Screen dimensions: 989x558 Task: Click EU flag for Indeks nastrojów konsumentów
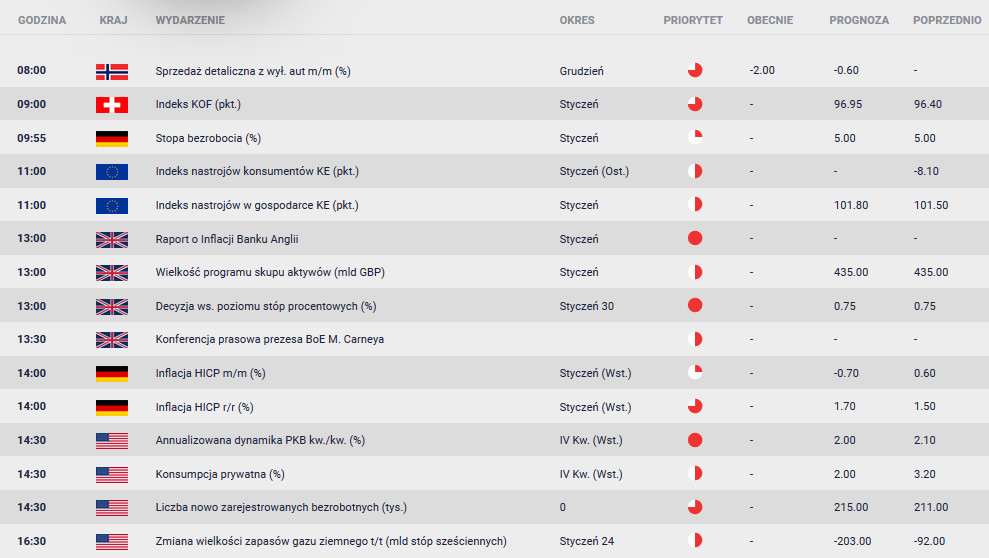click(112, 171)
